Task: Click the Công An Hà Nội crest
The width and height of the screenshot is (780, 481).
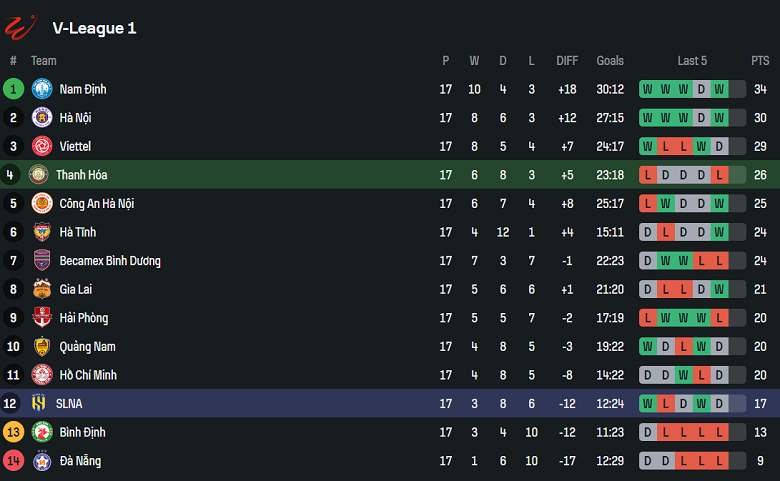Action: 41,204
